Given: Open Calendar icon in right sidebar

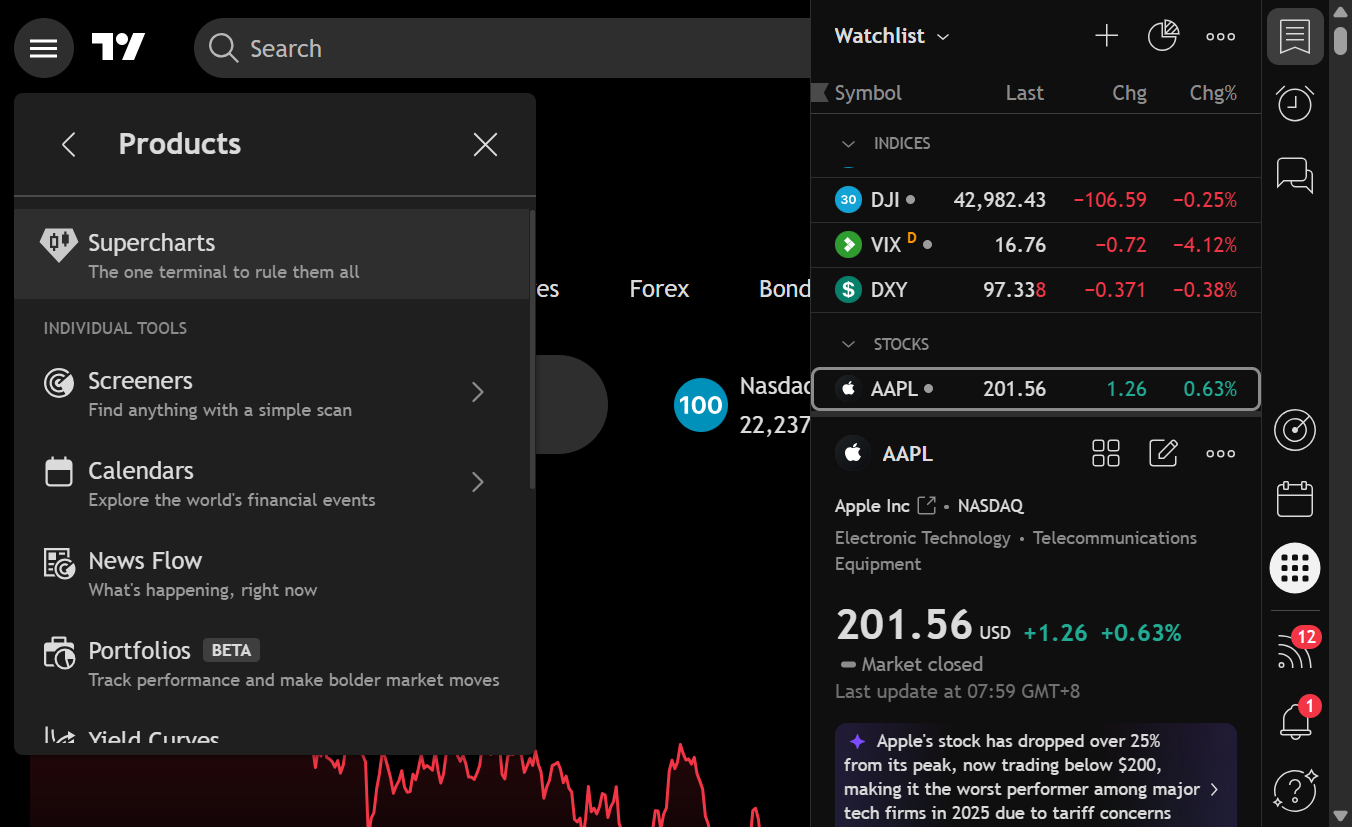Looking at the screenshot, I should (x=1295, y=499).
